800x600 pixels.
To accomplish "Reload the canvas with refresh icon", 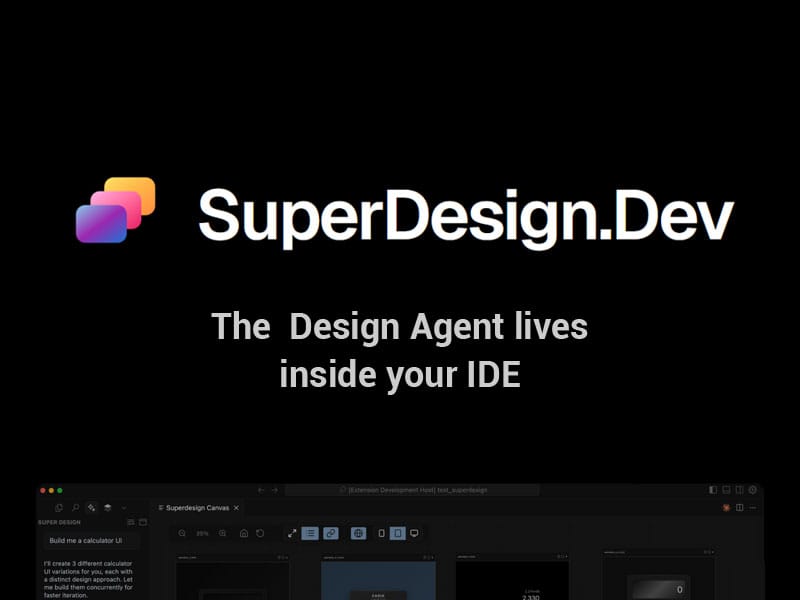I will [x=260, y=533].
